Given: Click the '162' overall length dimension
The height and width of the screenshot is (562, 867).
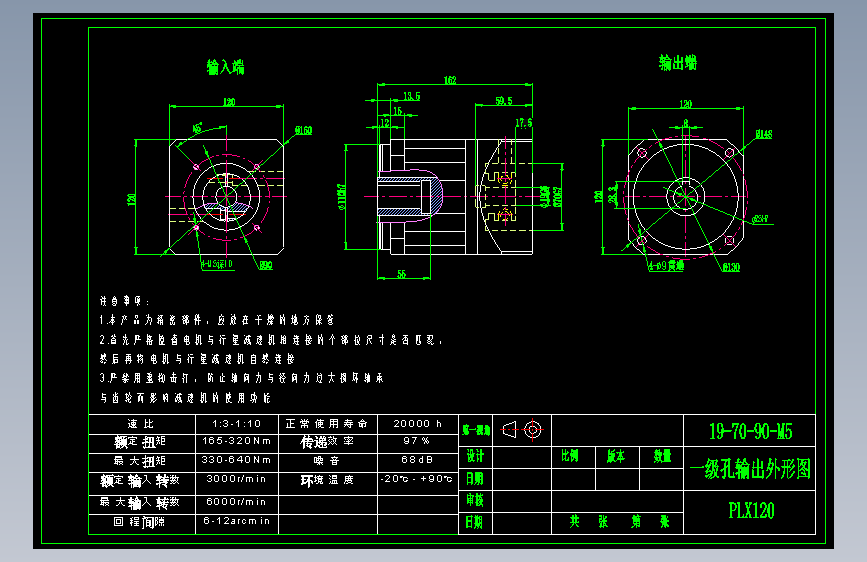Looking at the screenshot, I should click(x=450, y=80).
